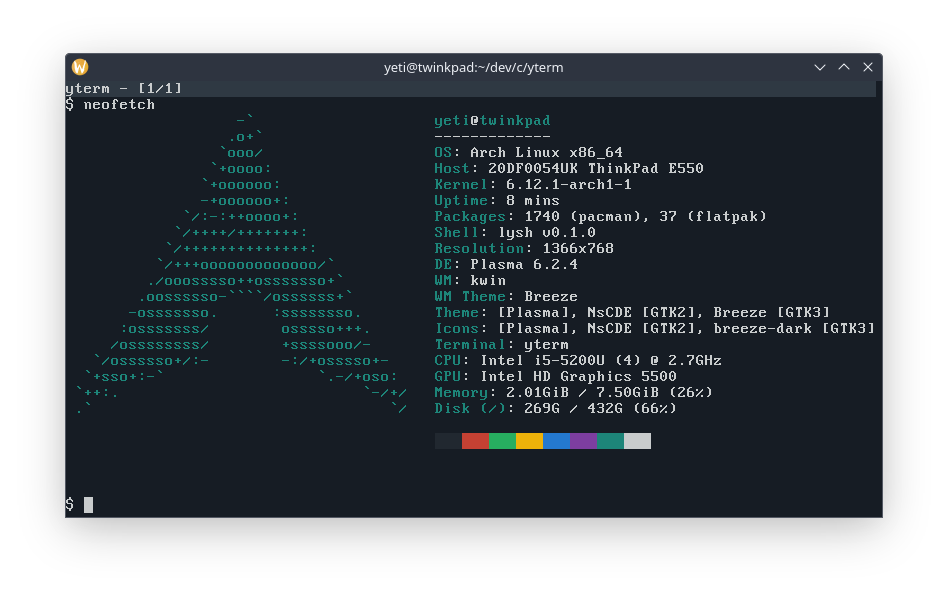Click the blue color block in palette

point(557,441)
